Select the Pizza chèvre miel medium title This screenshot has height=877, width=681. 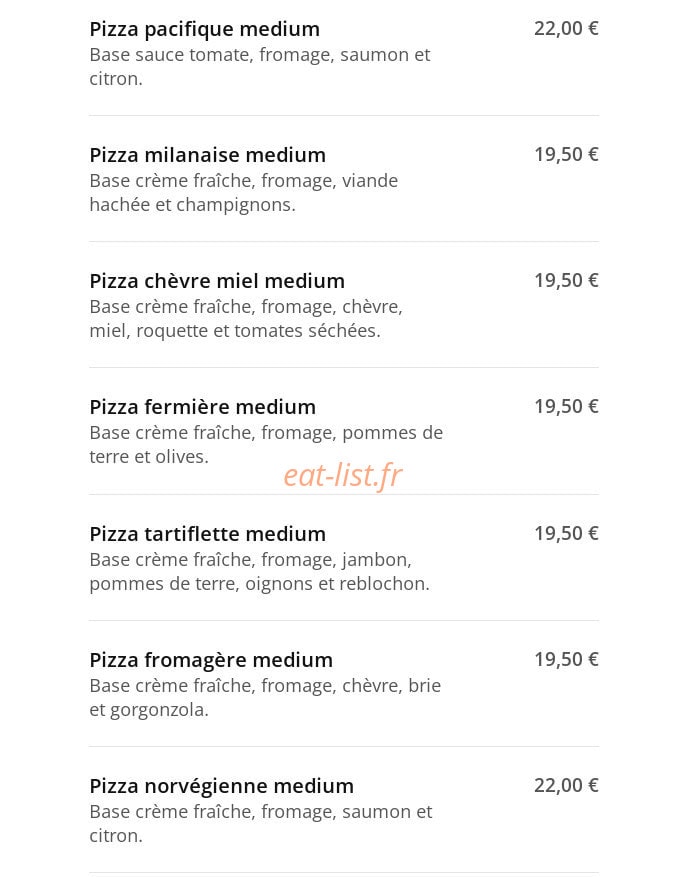(217, 281)
